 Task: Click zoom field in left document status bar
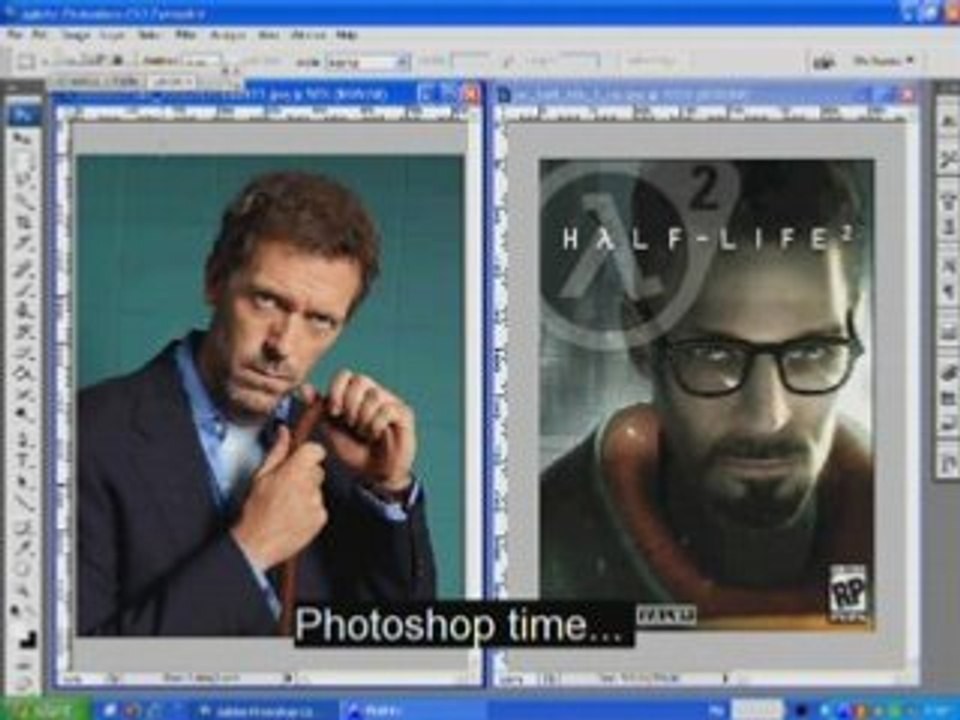[73, 678]
